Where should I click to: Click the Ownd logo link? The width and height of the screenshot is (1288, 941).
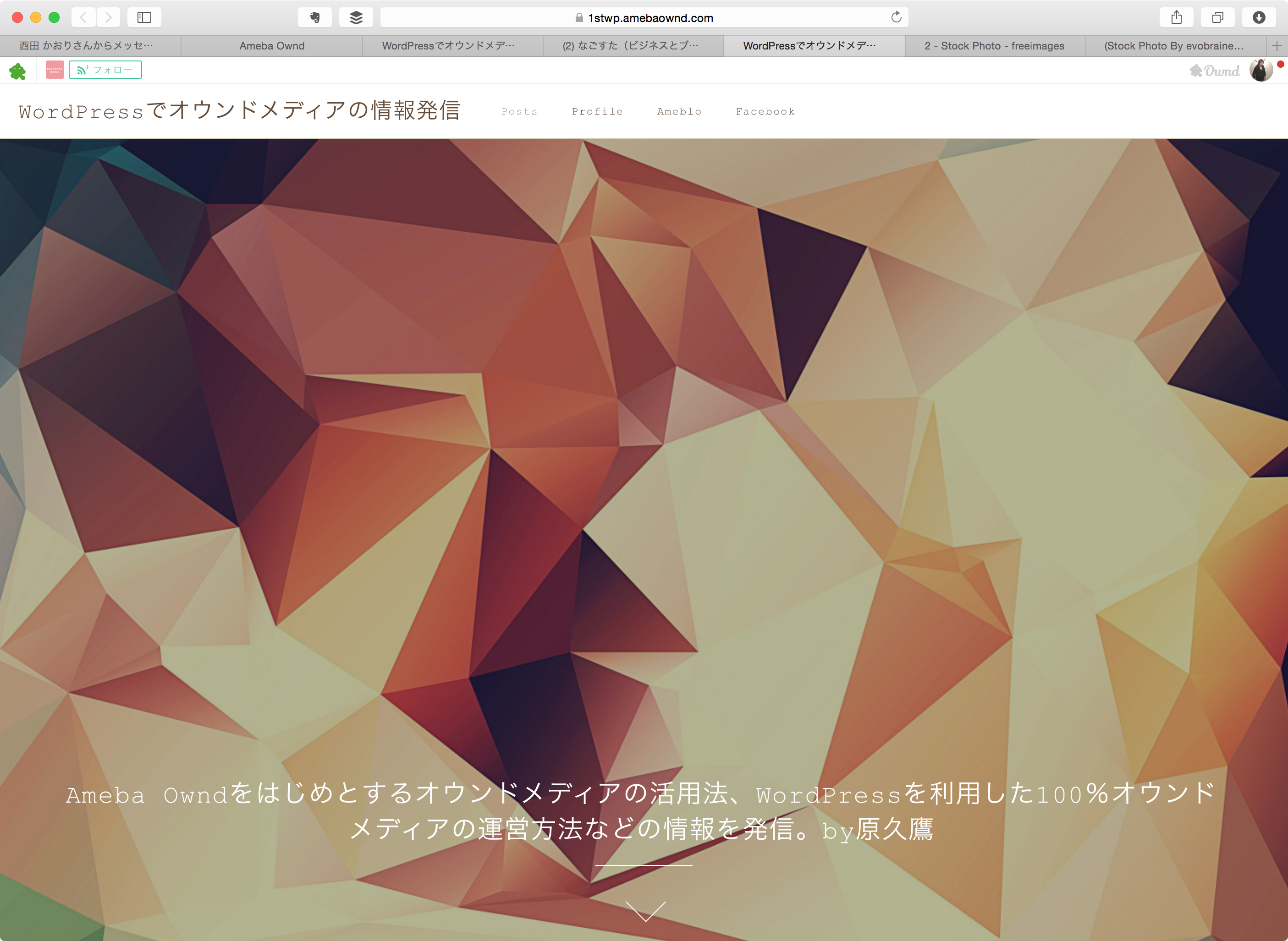pyautogui.click(x=1215, y=71)
